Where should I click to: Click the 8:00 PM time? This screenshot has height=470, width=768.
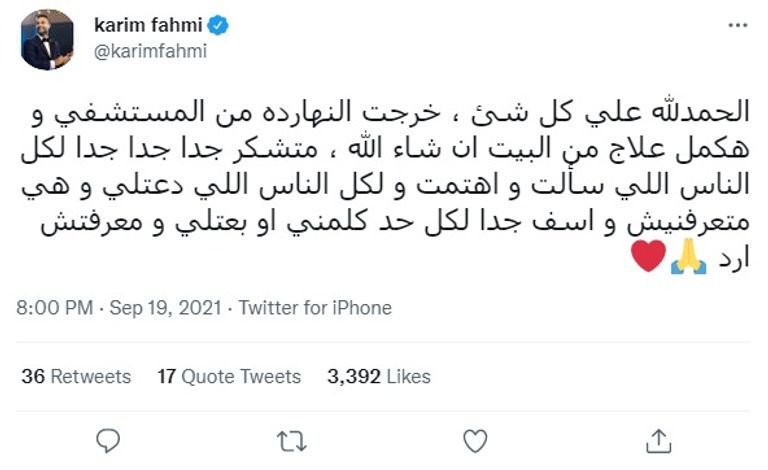(x=51, y=308)
